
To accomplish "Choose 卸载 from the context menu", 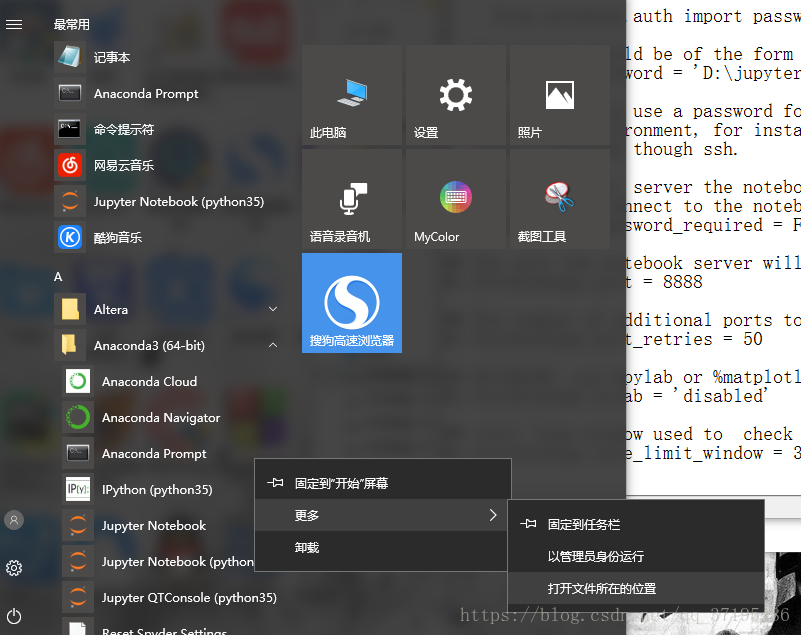I will (x=381, y=548).
